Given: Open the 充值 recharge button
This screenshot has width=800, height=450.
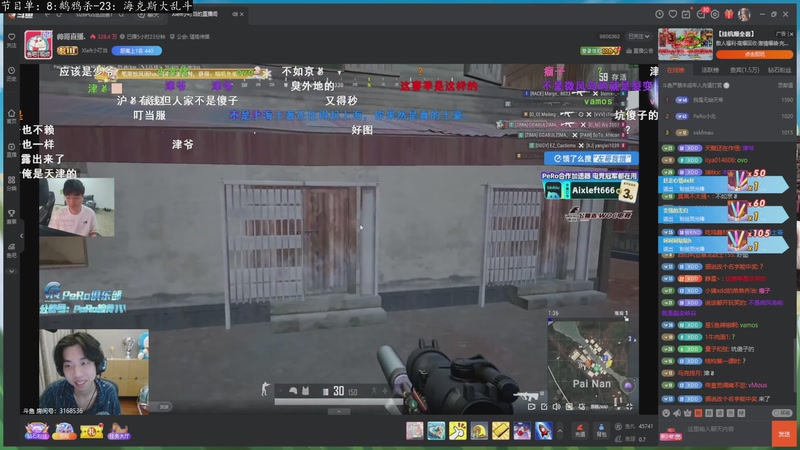Looking at the screenshot, I should (x=580, y=431).
